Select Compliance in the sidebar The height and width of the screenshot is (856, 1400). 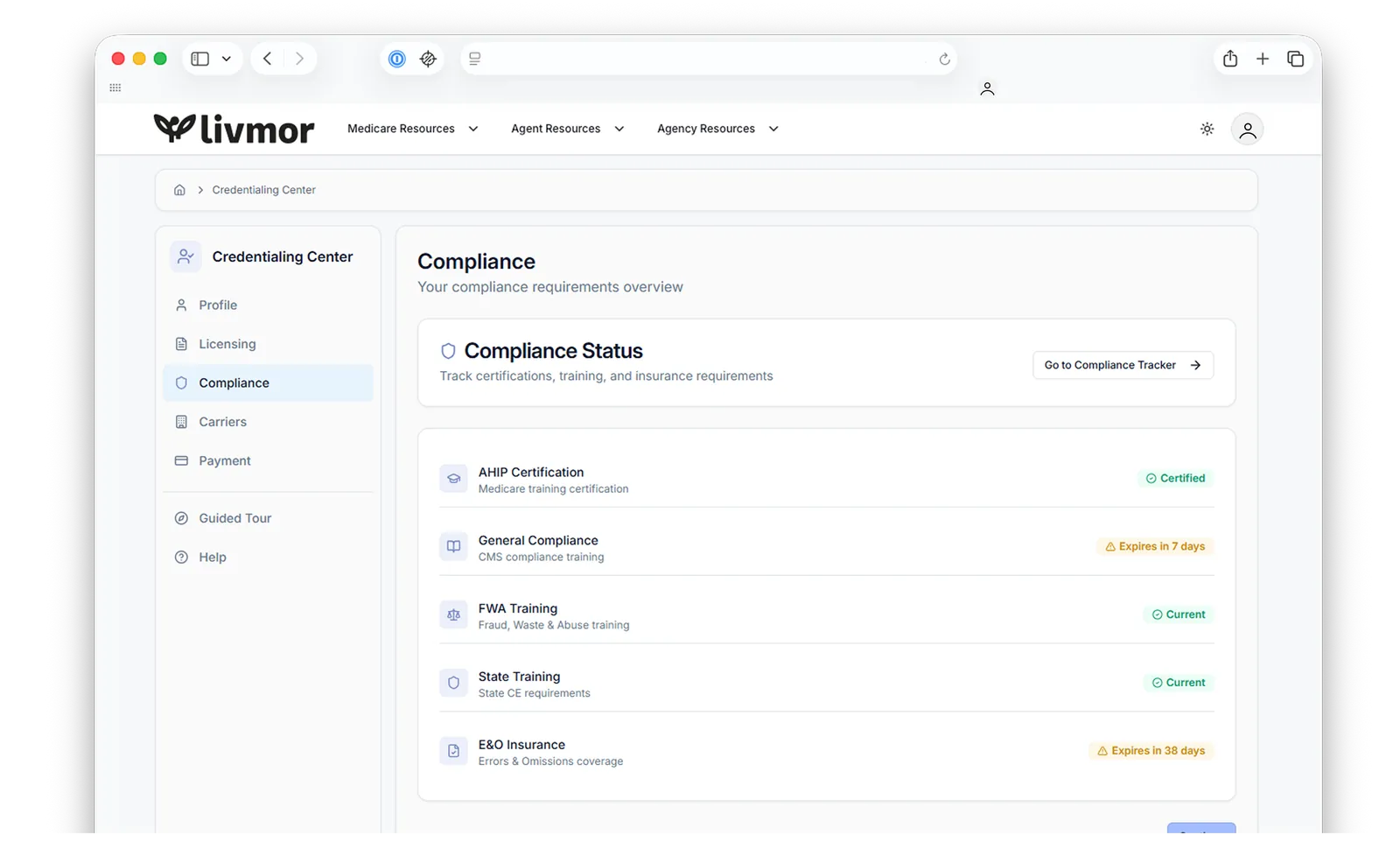[x=268, y=383]
